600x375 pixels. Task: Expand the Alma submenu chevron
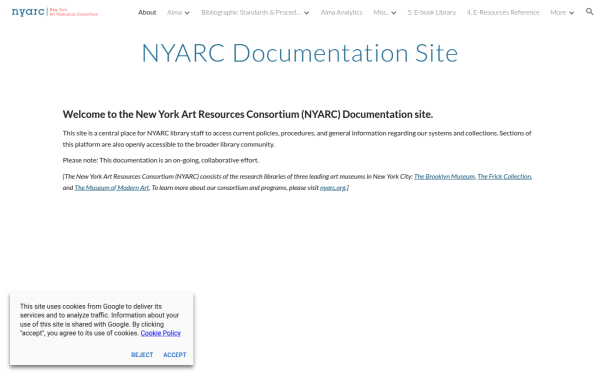click(187, 13)
